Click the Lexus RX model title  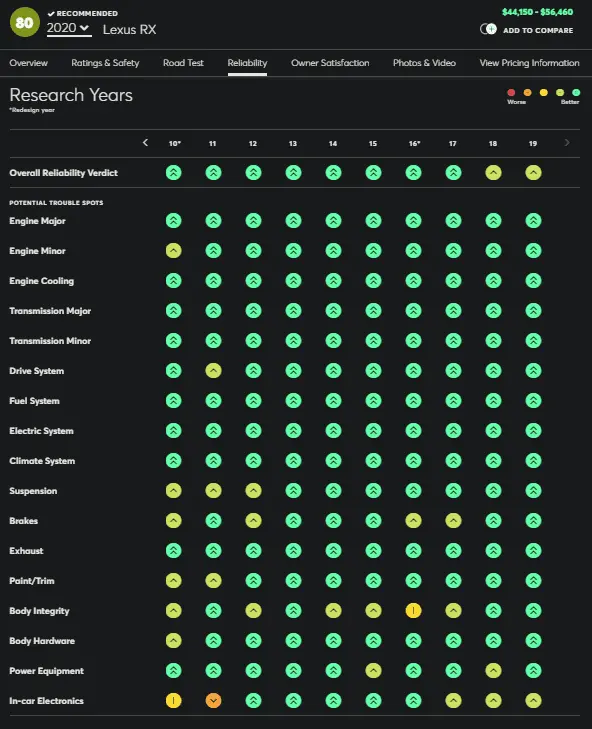[129, 29]
